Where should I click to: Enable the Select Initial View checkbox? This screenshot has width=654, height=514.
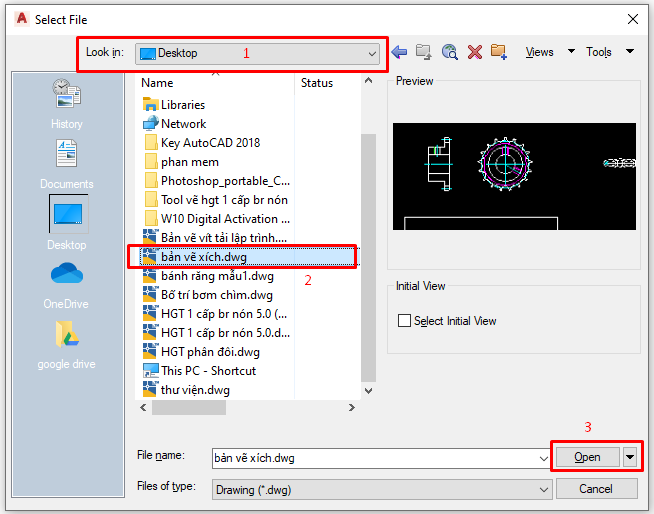[405, 321]
